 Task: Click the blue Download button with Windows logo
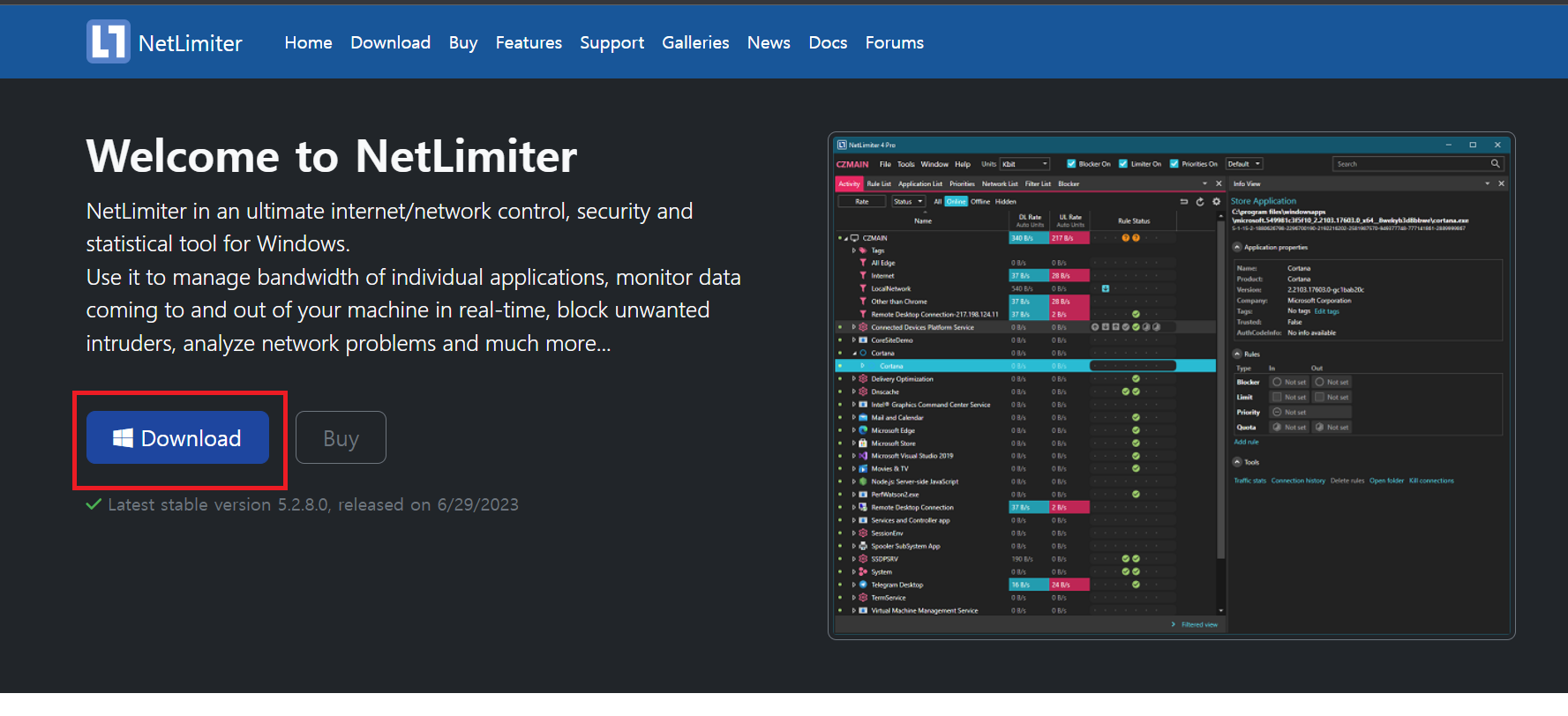(x=177, y=437)
